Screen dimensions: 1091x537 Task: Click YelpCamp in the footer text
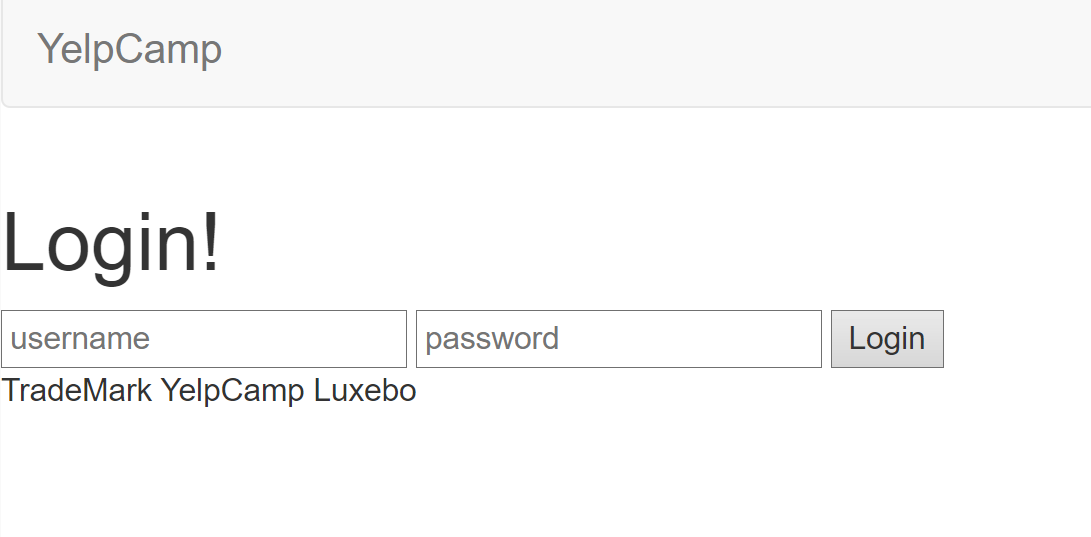coord(232,390)
